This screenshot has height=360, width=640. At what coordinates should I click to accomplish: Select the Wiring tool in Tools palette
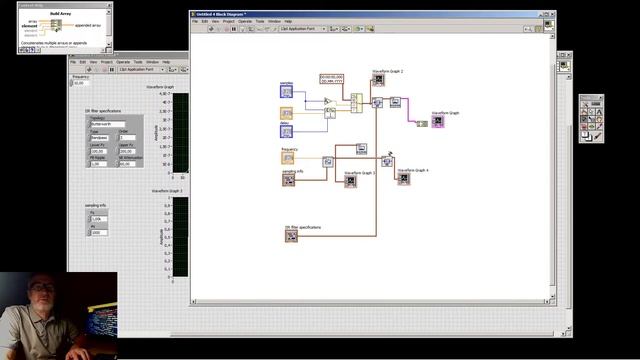(584, 119)
